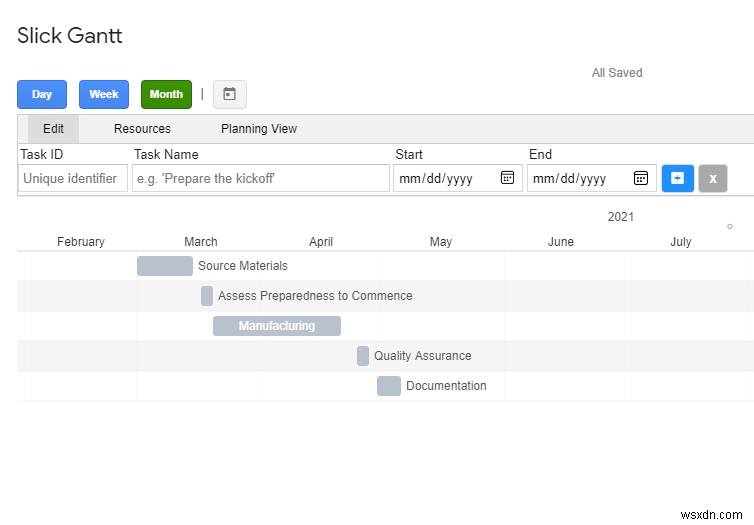This screenshot has width=754, height=525.
Task: Open the Planning View tab
Action: (259, 129)
